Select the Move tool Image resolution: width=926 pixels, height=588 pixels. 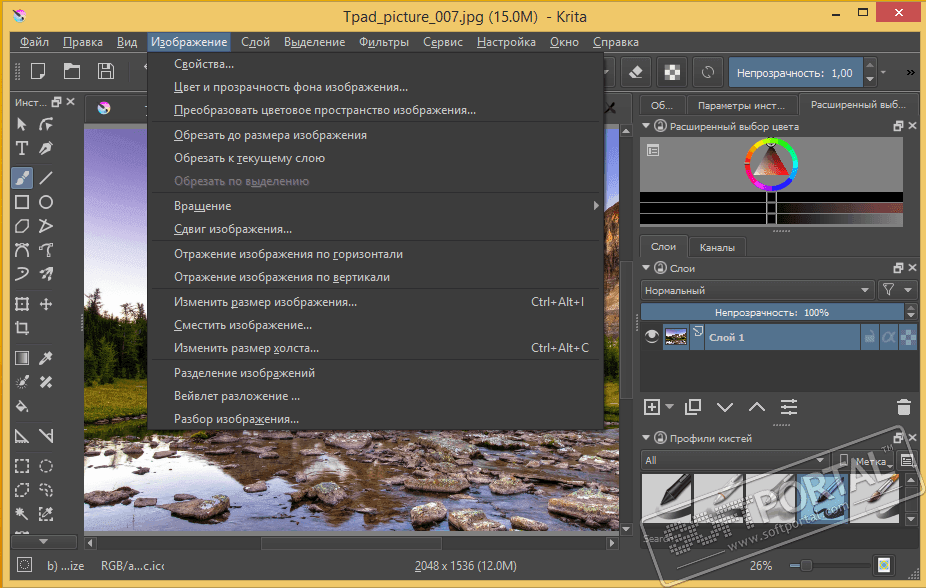coord(46,304)
